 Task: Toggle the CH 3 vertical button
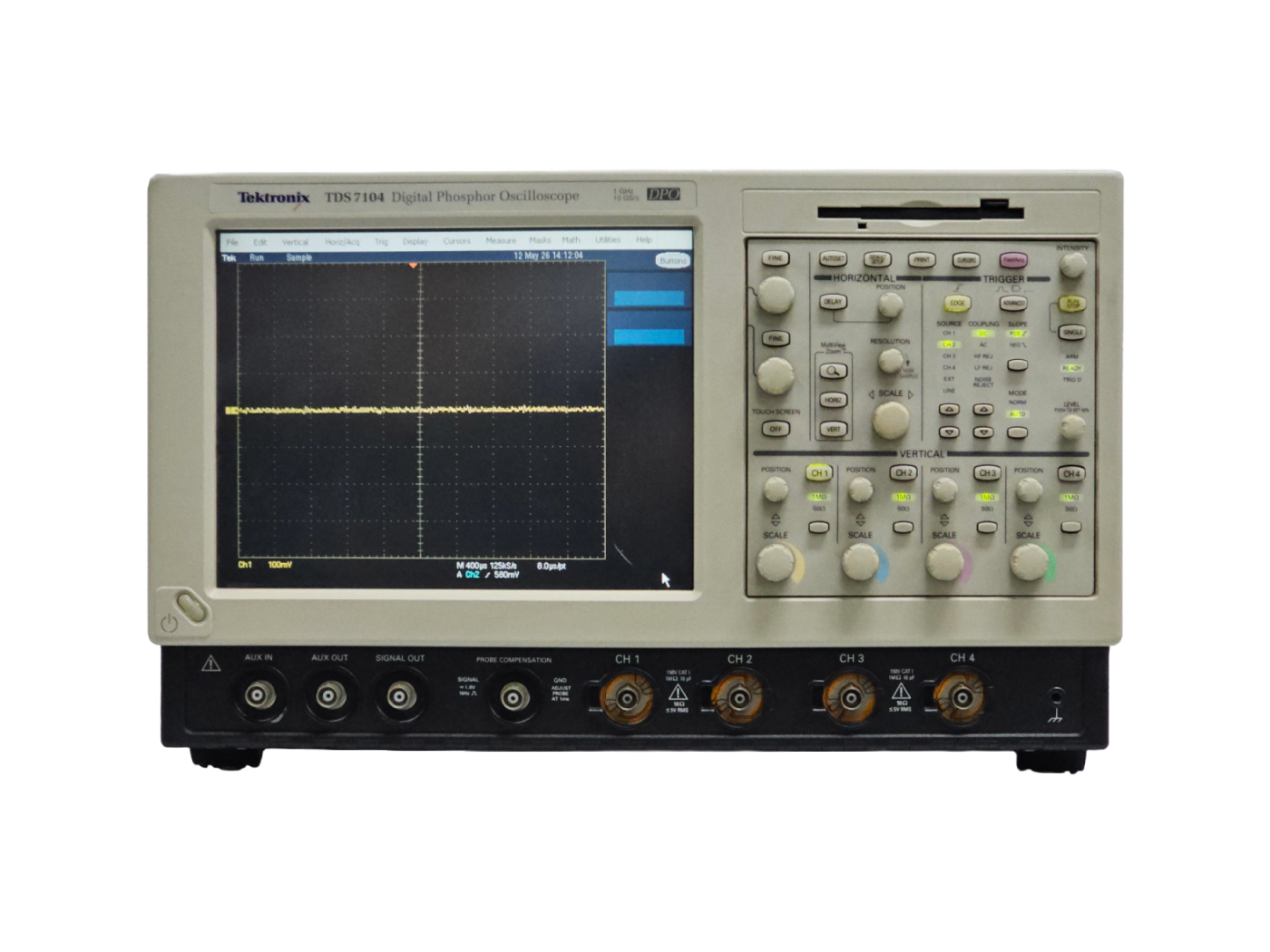click(987, 473)
